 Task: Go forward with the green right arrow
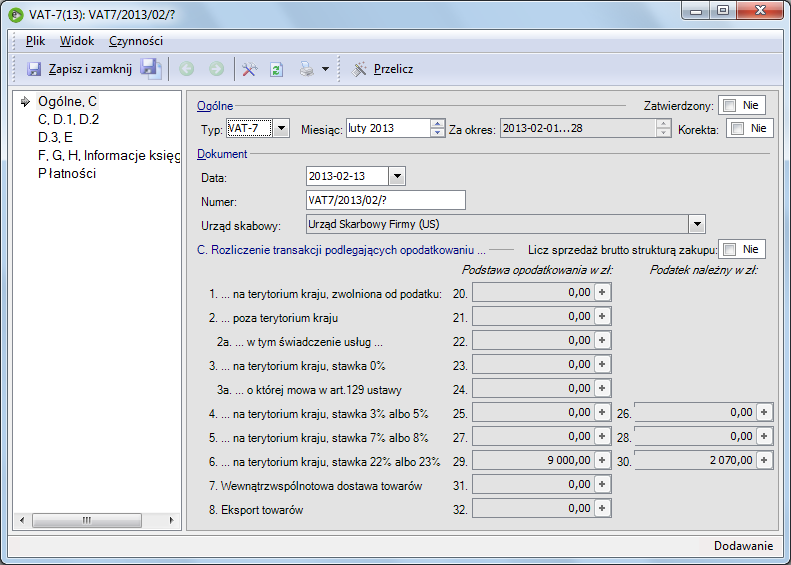pos(216,69)
